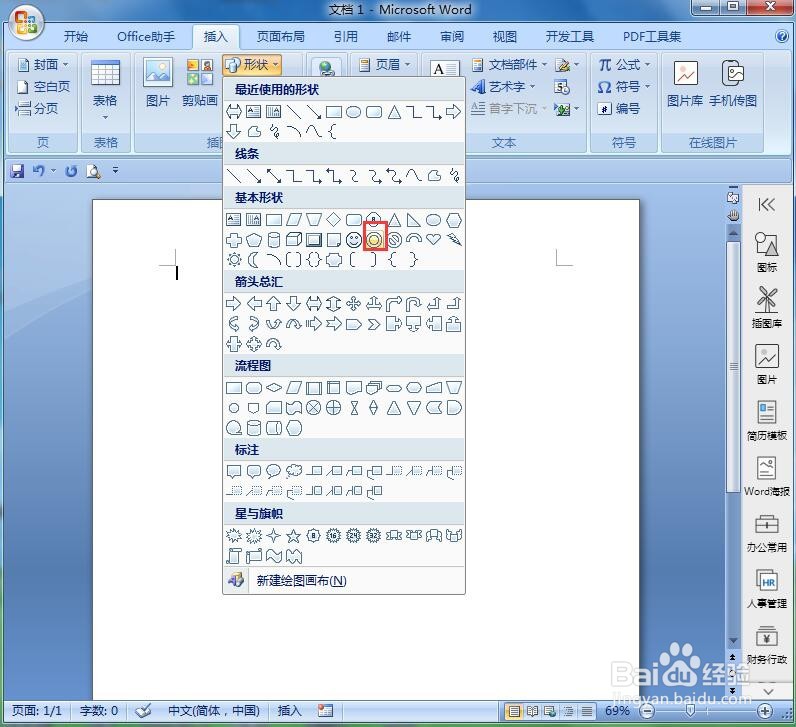Pick the cube shape in Basic Shapes

pyautogui.click(x=294, y=240)
